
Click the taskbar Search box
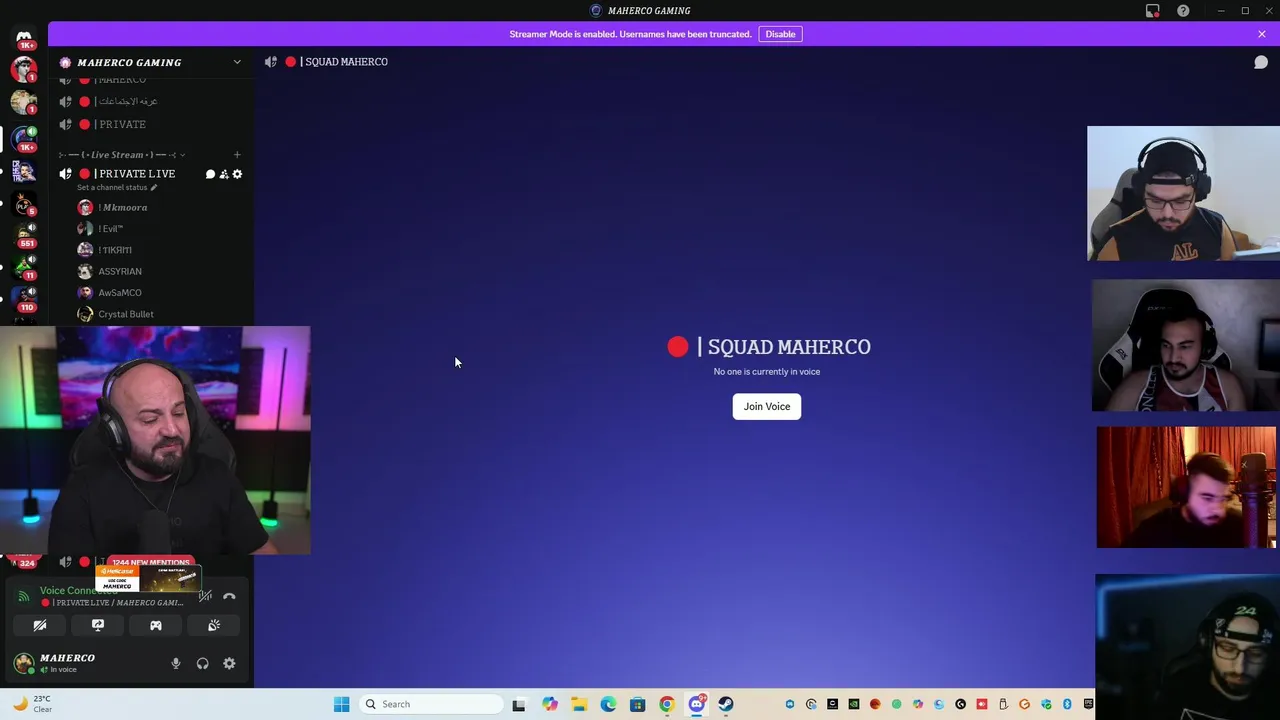(x=431, y=704)
